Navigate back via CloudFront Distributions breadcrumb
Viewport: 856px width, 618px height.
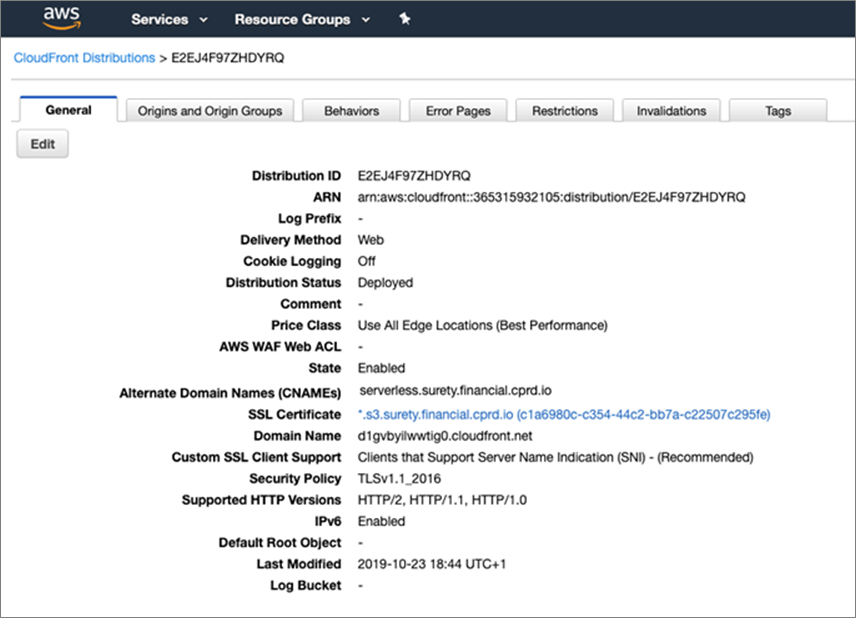pyautogui.click(x=84, y=58)
